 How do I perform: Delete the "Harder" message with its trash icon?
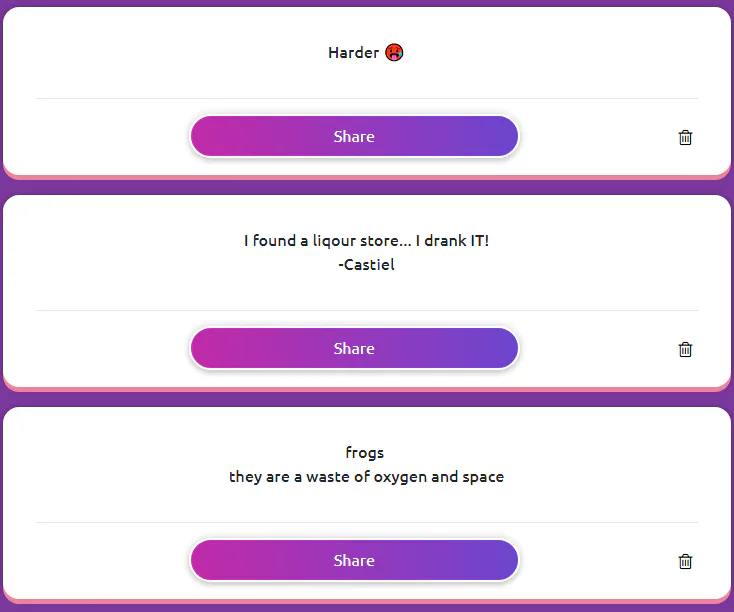click(685, 138)
